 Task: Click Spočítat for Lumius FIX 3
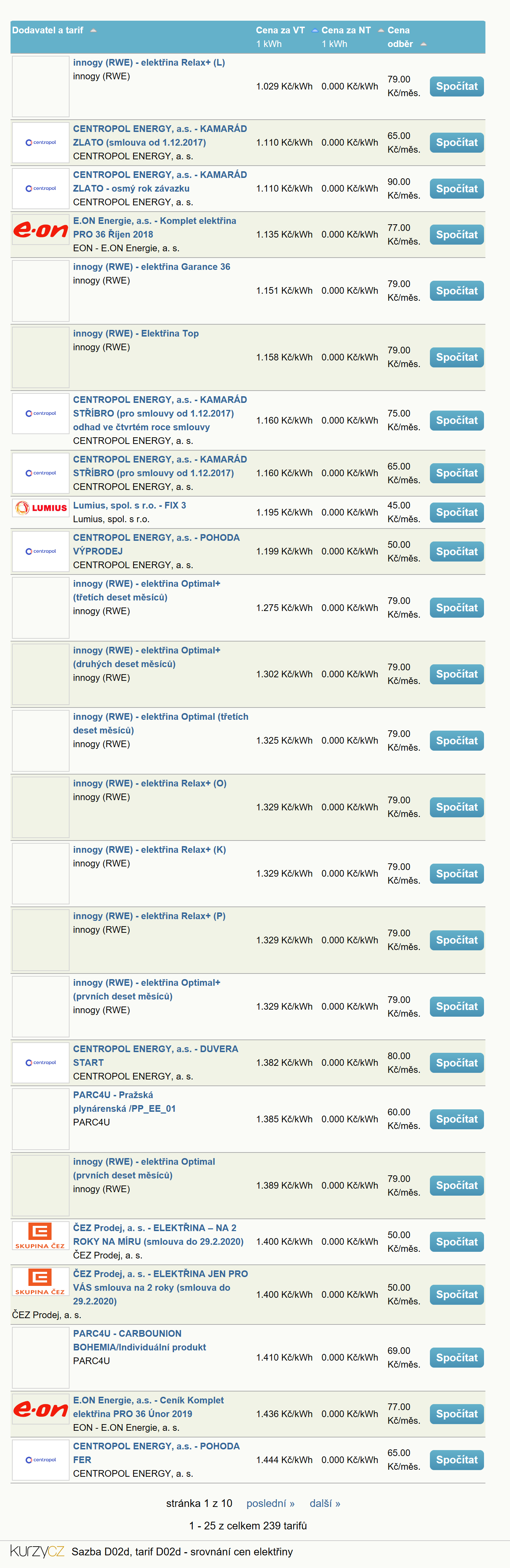[456, 512]
